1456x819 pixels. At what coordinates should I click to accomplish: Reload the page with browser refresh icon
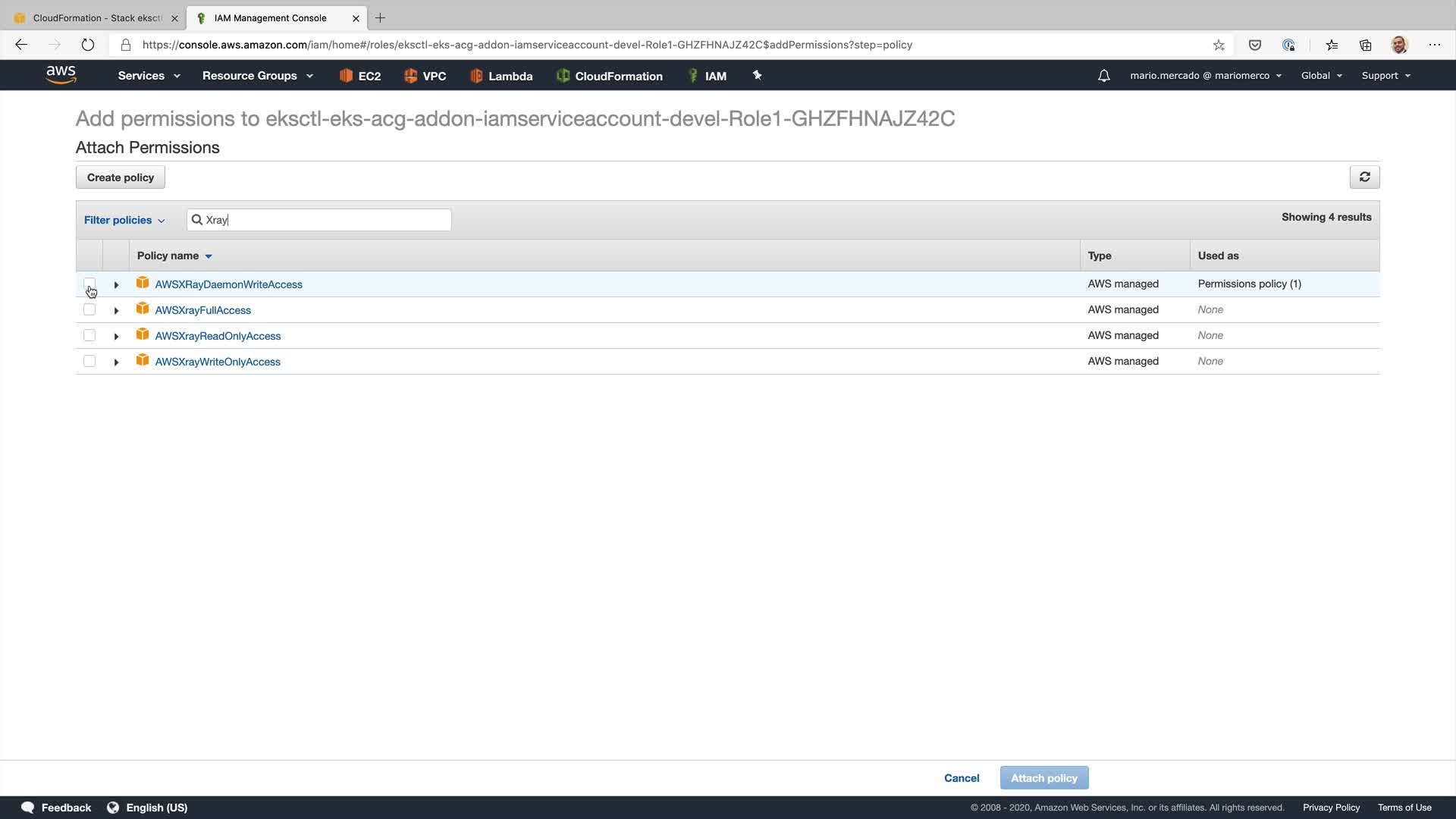(x=88, y=45)
